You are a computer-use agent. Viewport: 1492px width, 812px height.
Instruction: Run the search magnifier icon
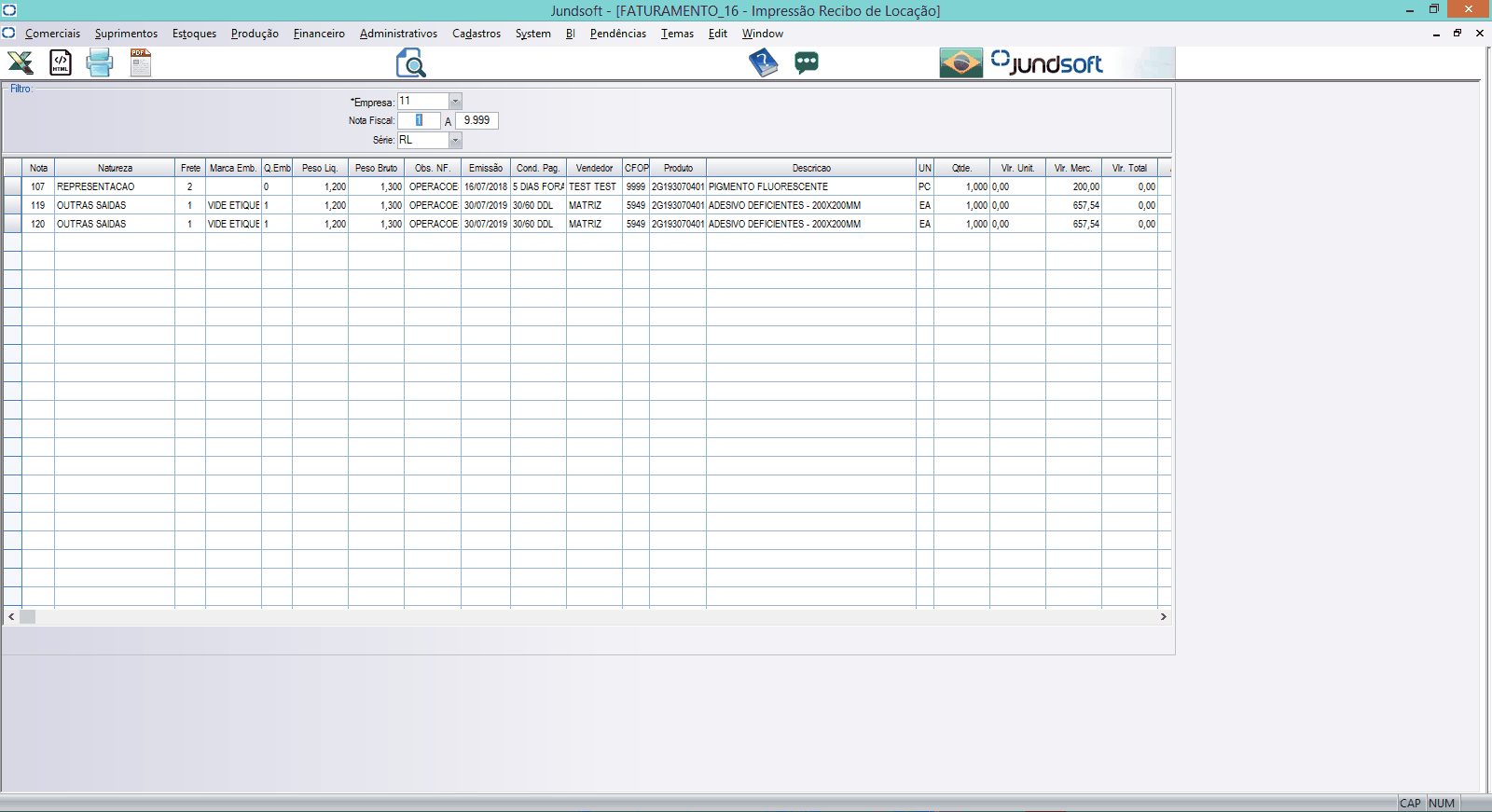point(410,62)
